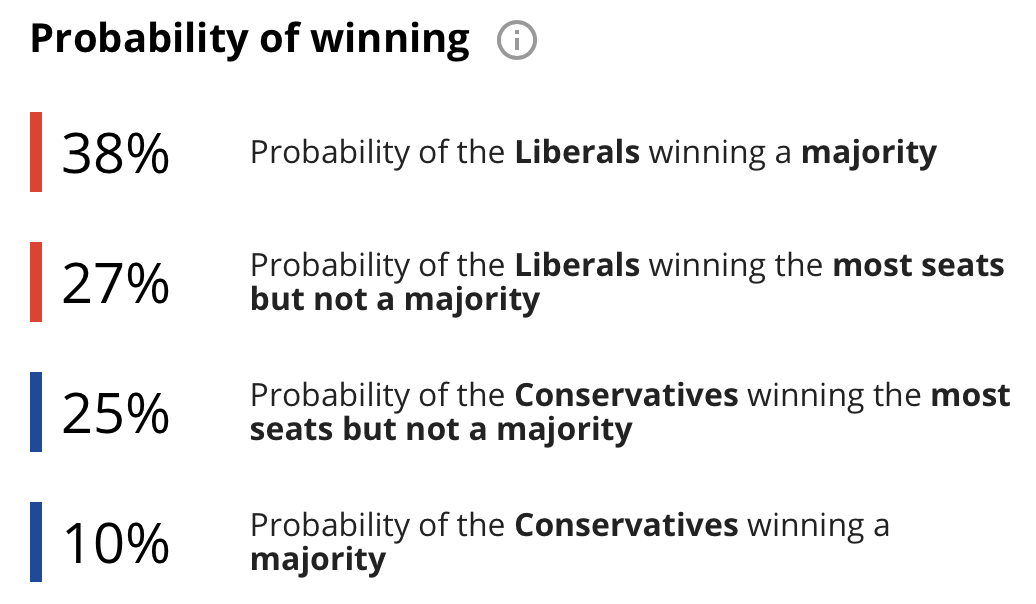Click the bold word Liberals in first row
The image size is (1036, 604).
click(x=577, y=152)
